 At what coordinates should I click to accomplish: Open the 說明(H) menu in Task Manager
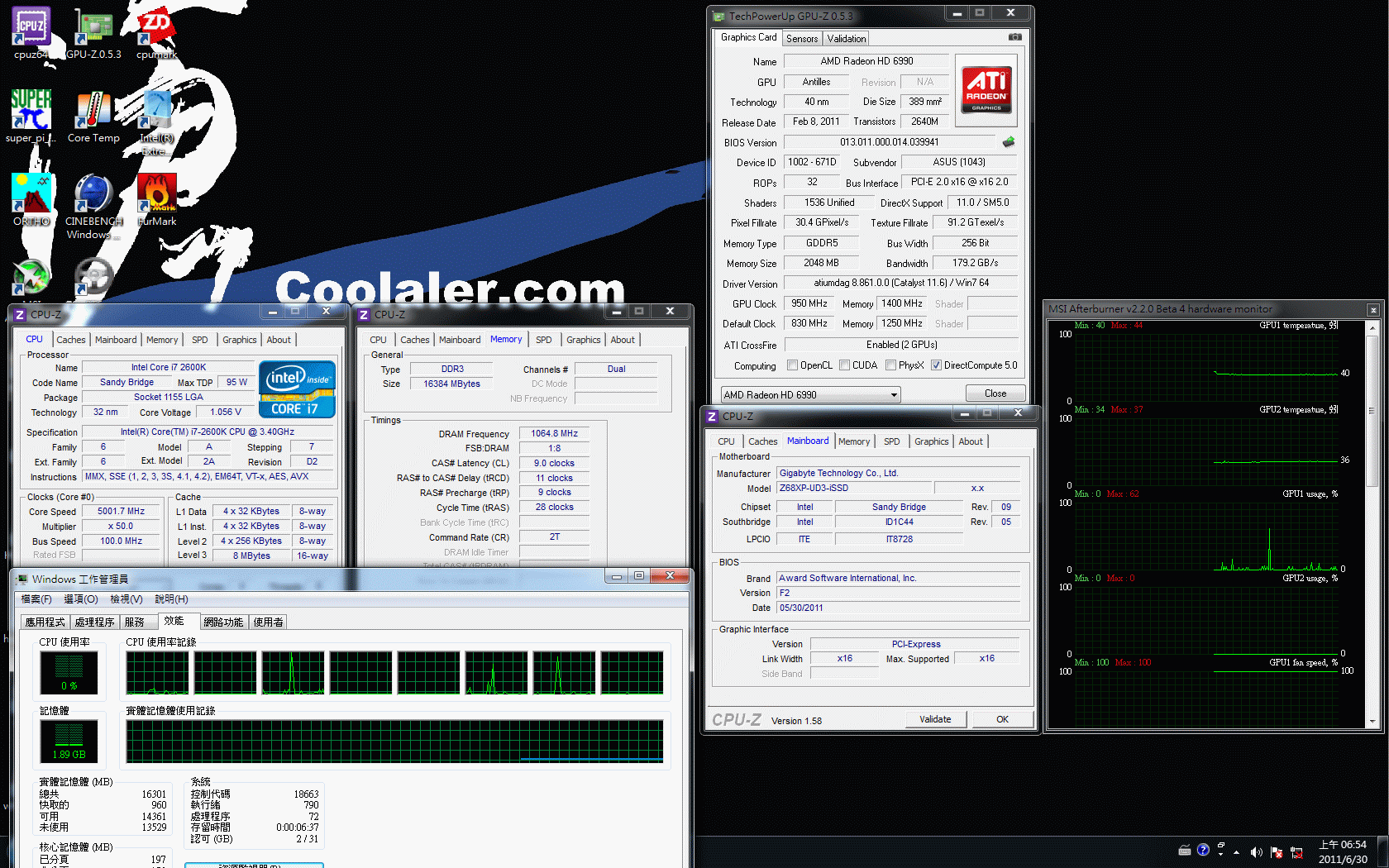tap(172, 599)
